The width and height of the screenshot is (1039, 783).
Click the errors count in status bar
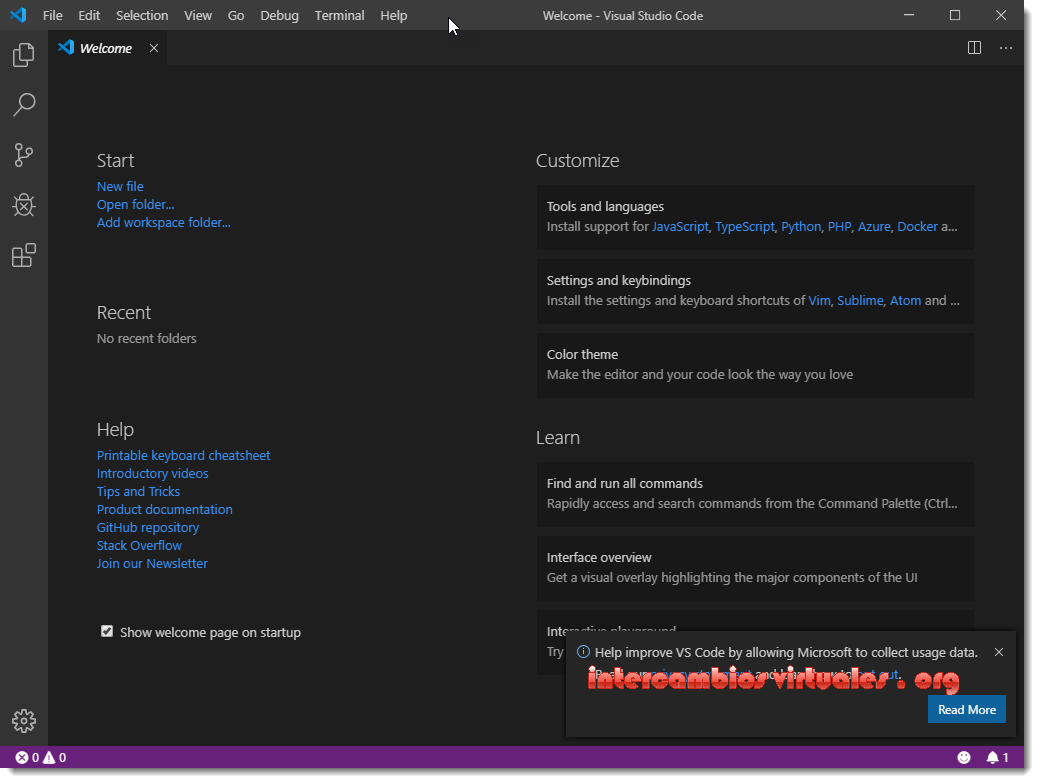[27, 757]
